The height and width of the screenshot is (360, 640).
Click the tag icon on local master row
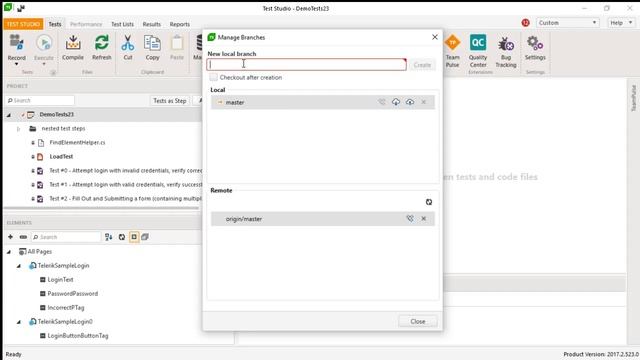(x=382, y=102)
